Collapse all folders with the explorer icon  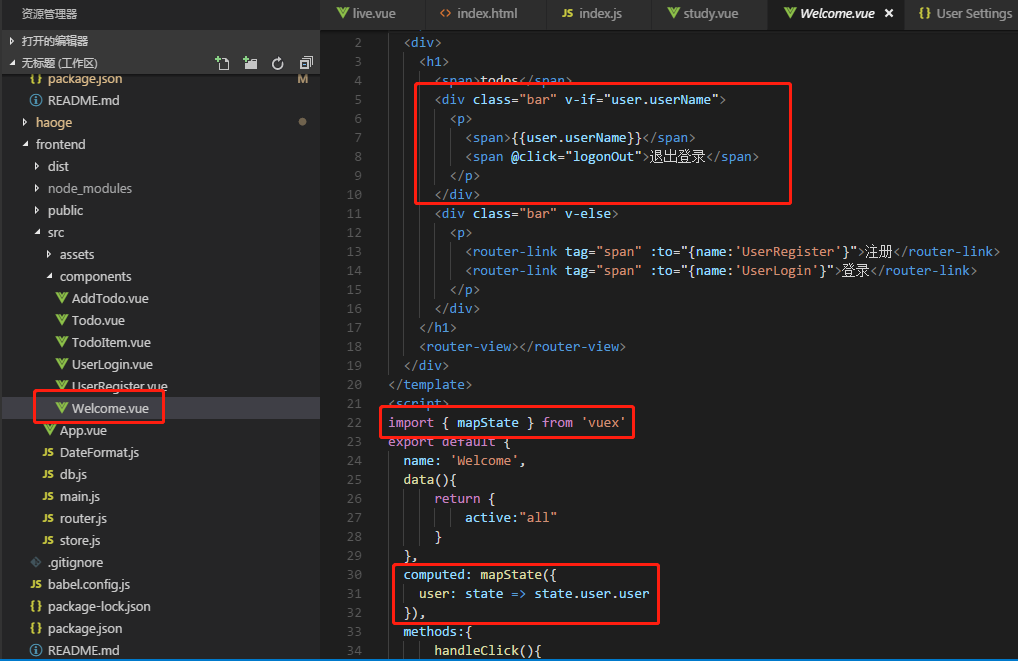pyautogui.click(x=306, y=63)
